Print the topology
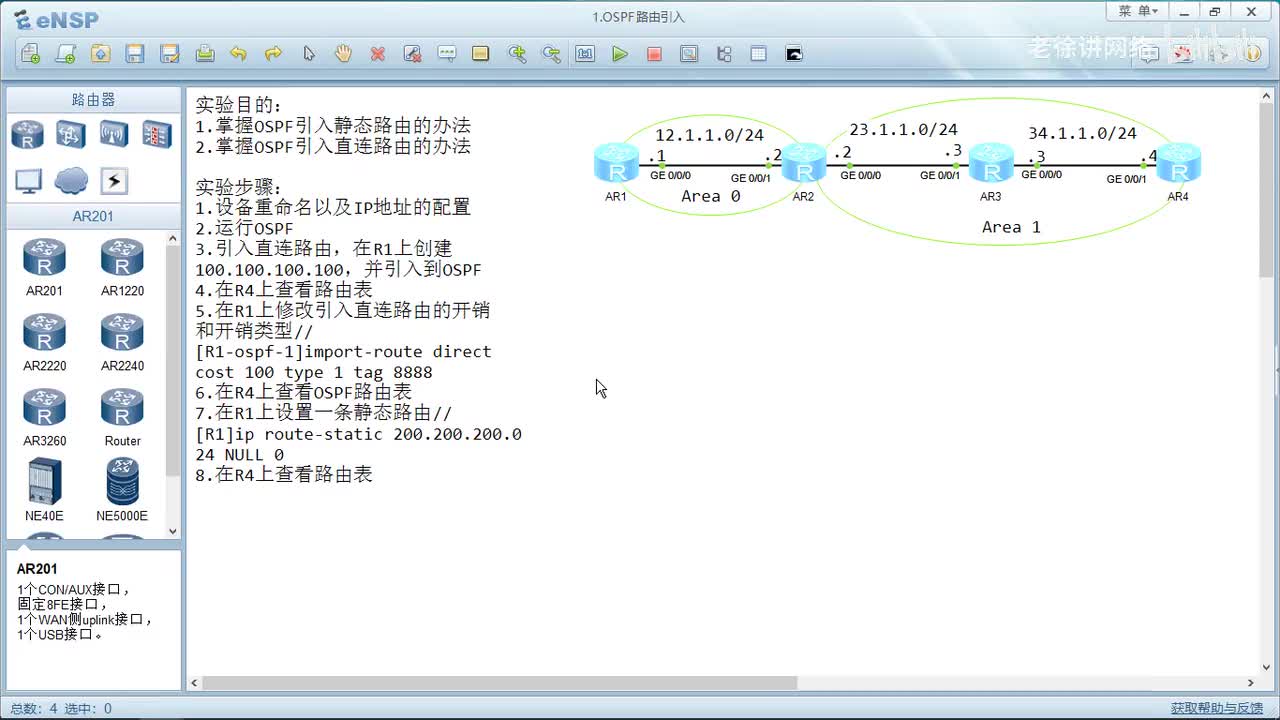The width and height of the screenshot is (1280, 720). pos(205,54)
